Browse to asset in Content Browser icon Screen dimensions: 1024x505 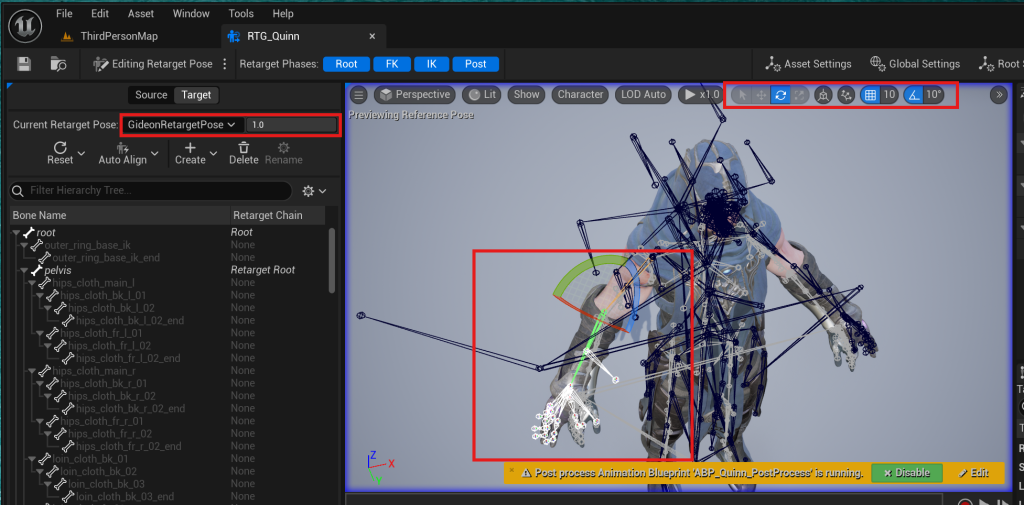[x=58, y=64]
